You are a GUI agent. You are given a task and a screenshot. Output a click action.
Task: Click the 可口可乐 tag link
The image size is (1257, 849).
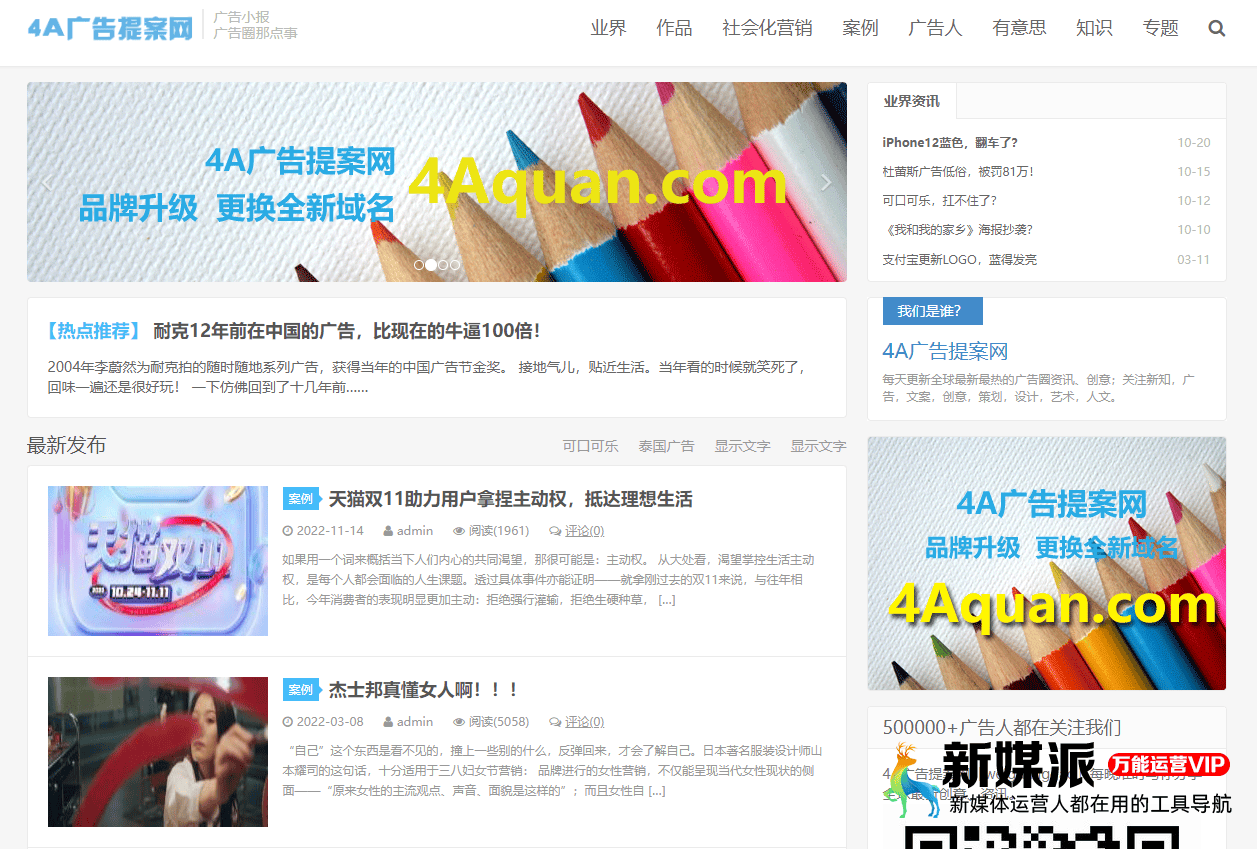[590, 446]
